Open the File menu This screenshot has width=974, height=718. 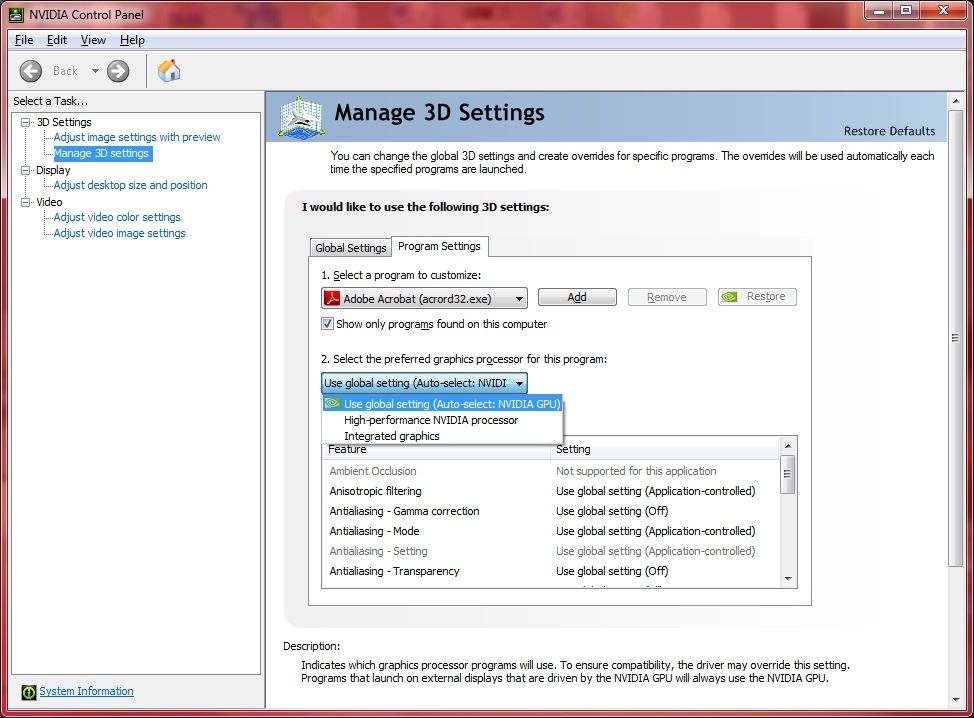click(24, 40)
